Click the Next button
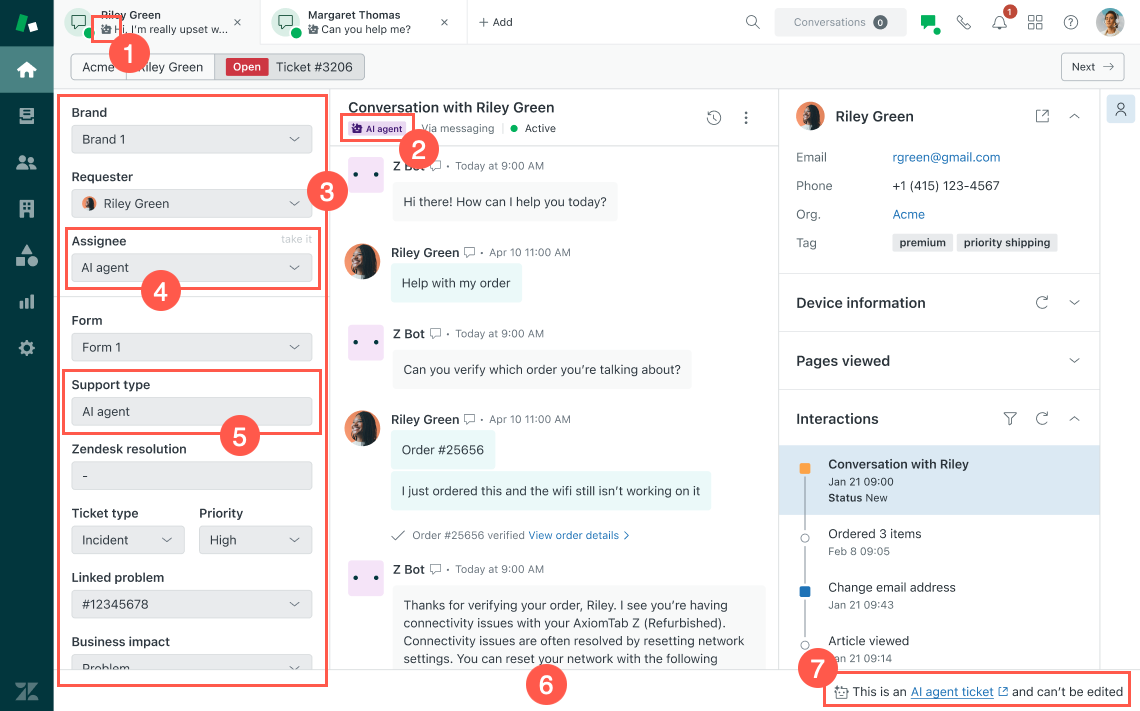 point(1092,67)
